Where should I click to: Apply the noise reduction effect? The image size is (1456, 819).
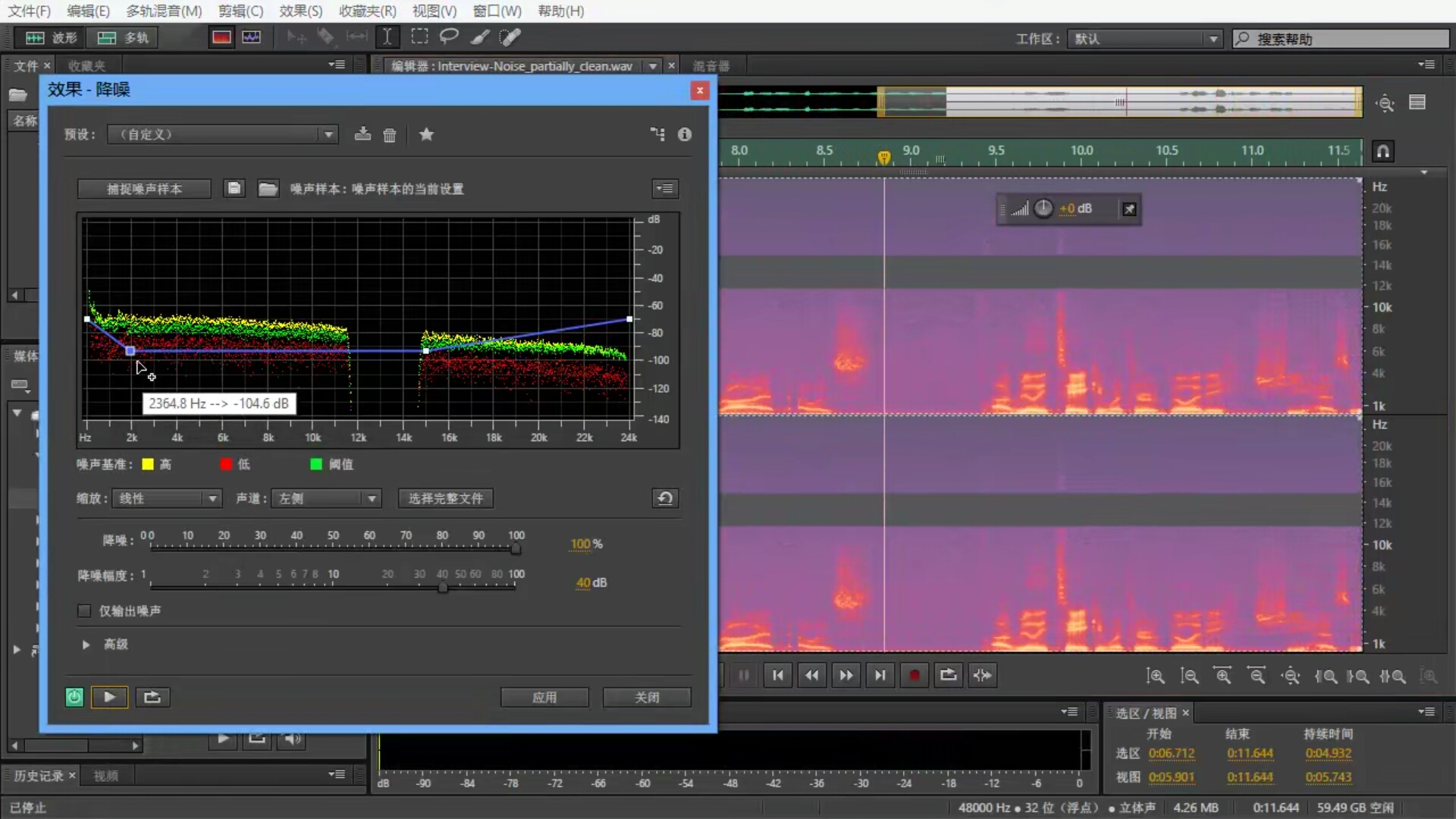coord(544,697)
